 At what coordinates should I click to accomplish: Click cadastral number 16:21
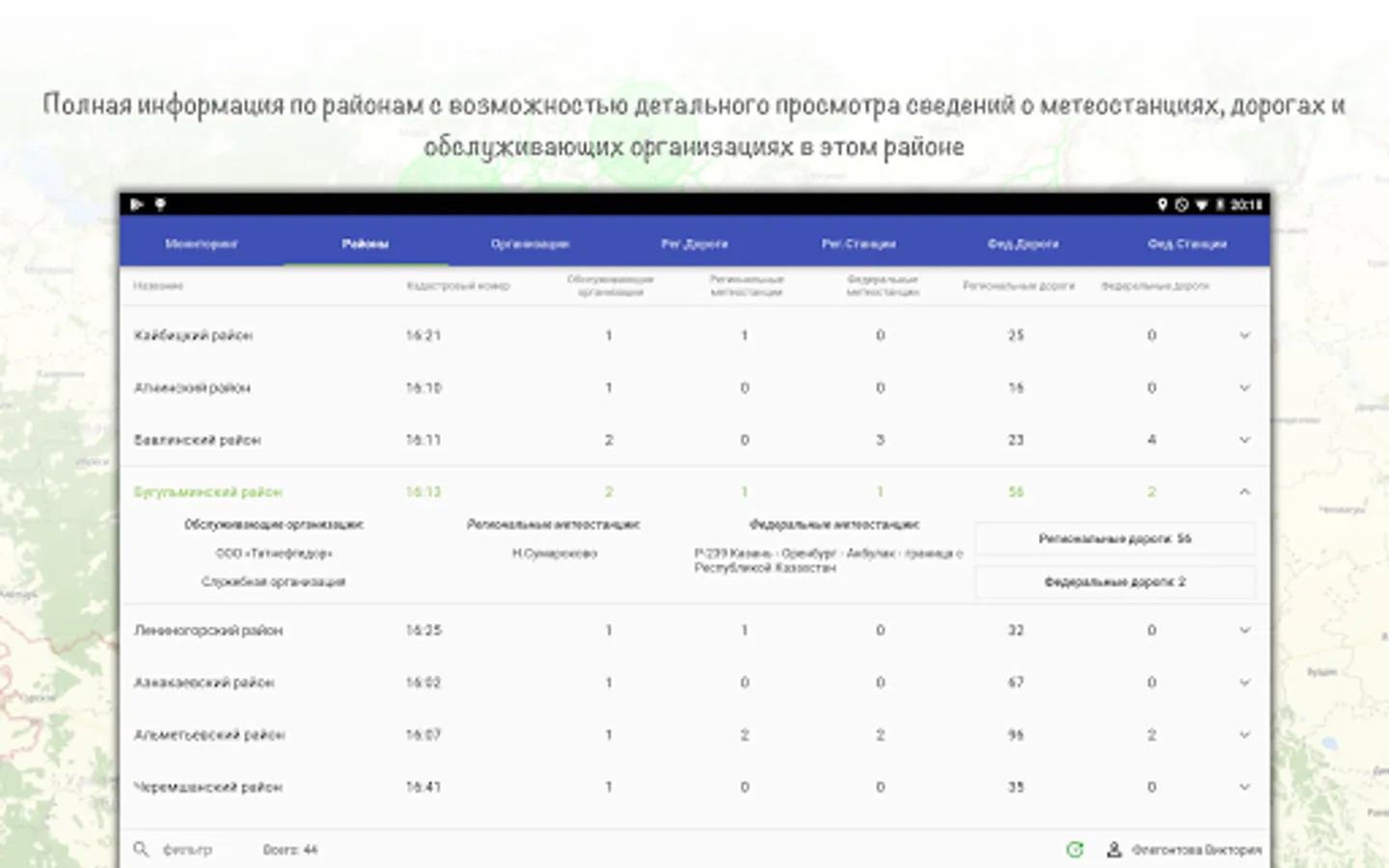[x=423, y=336]
